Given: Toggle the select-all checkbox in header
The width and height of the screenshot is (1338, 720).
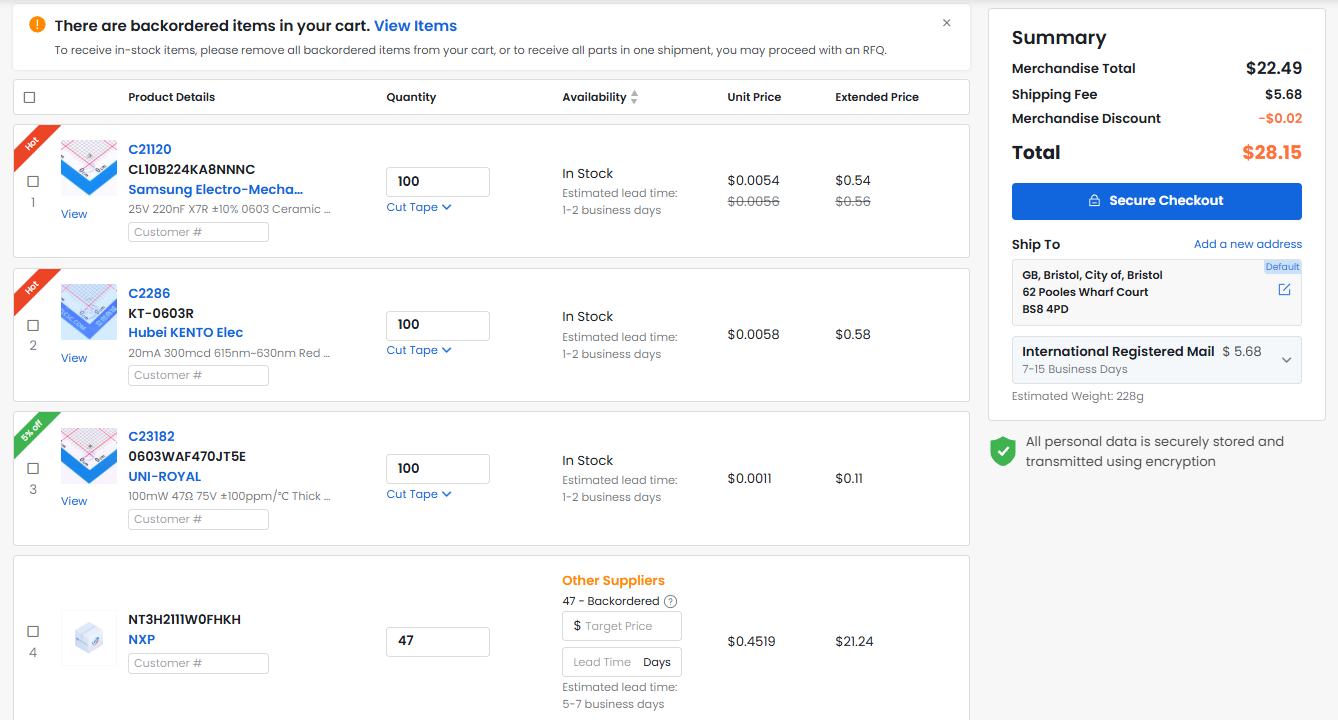Looking at the screenshot, I should click(29, 97).
